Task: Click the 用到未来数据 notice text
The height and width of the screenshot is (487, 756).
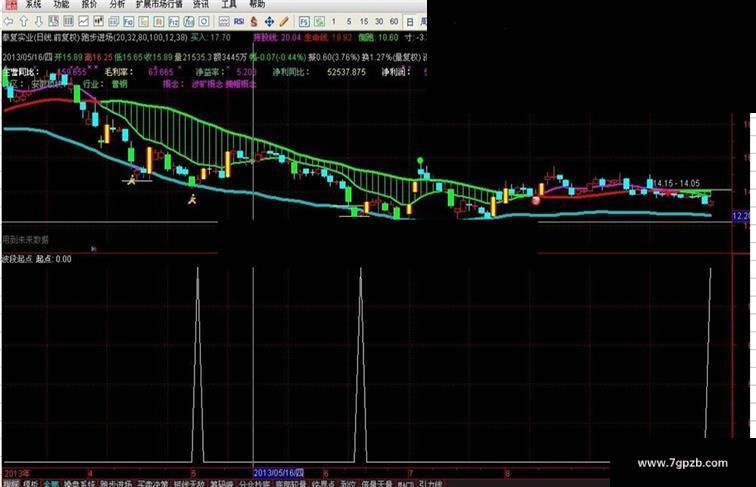Action: click(x=26, y=239)
